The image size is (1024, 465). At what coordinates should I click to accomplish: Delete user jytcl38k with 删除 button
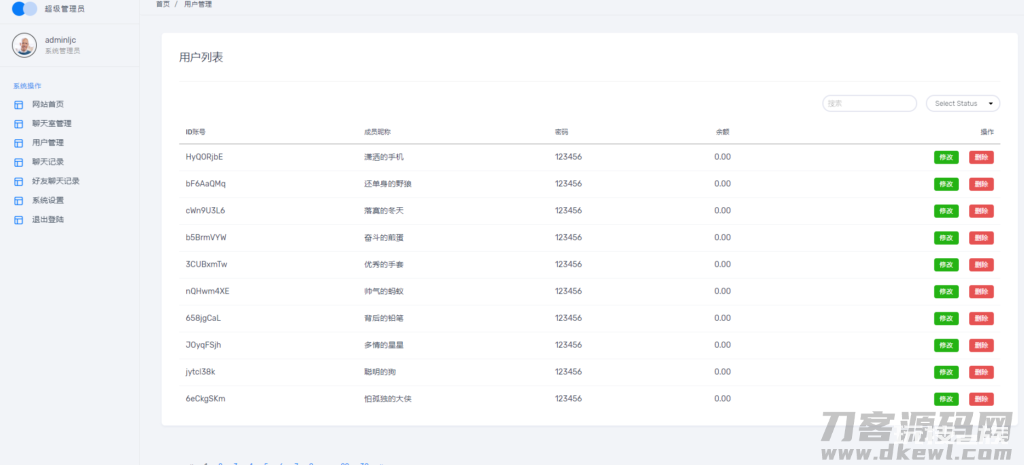981,372
